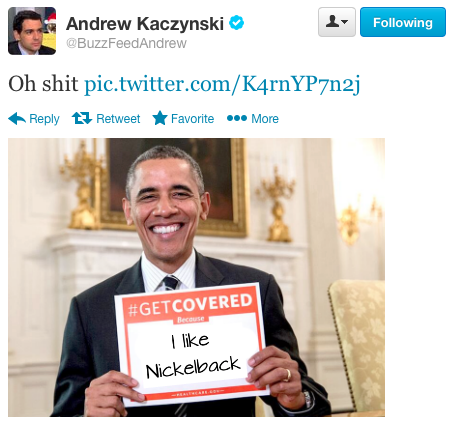Expand the user actions dropdown caret
The width and height of the screenshot is (453, 426).
pos(345,23)
